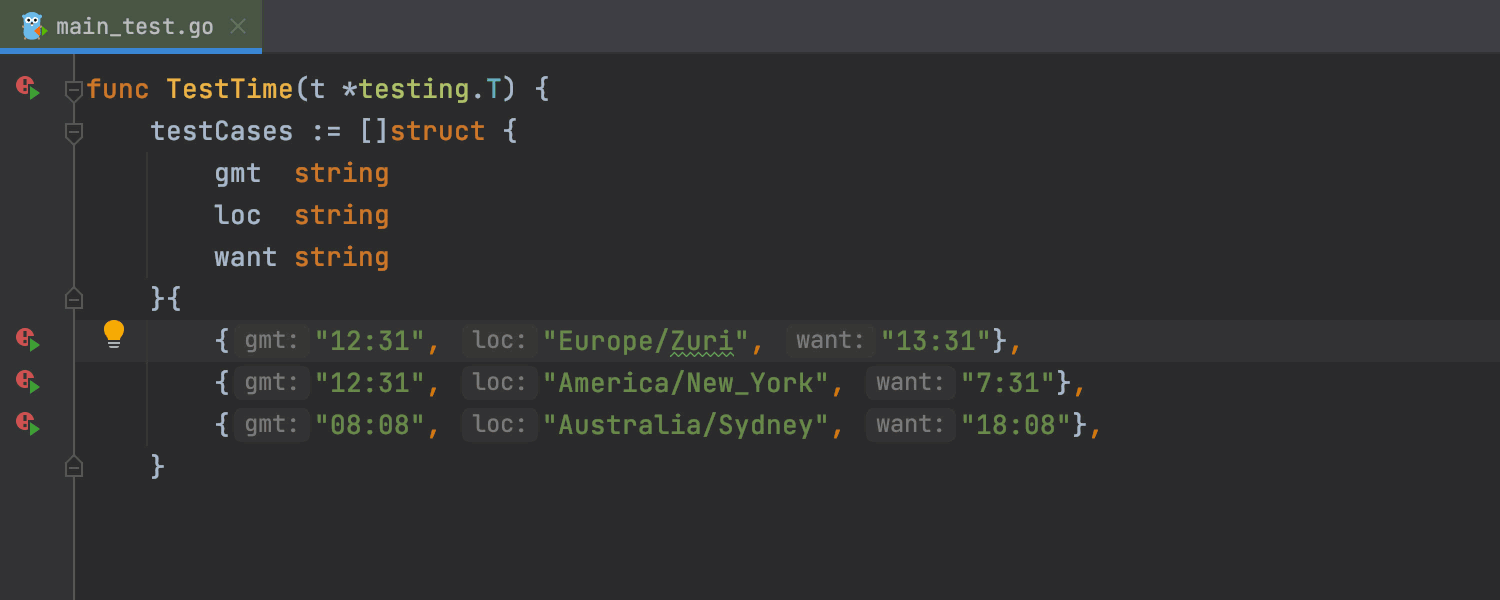The image size is (1500, 600).
Task: Click the gmt: inlay hint in Sydney row
Action: pyautogui.click(x=272, y=425)
